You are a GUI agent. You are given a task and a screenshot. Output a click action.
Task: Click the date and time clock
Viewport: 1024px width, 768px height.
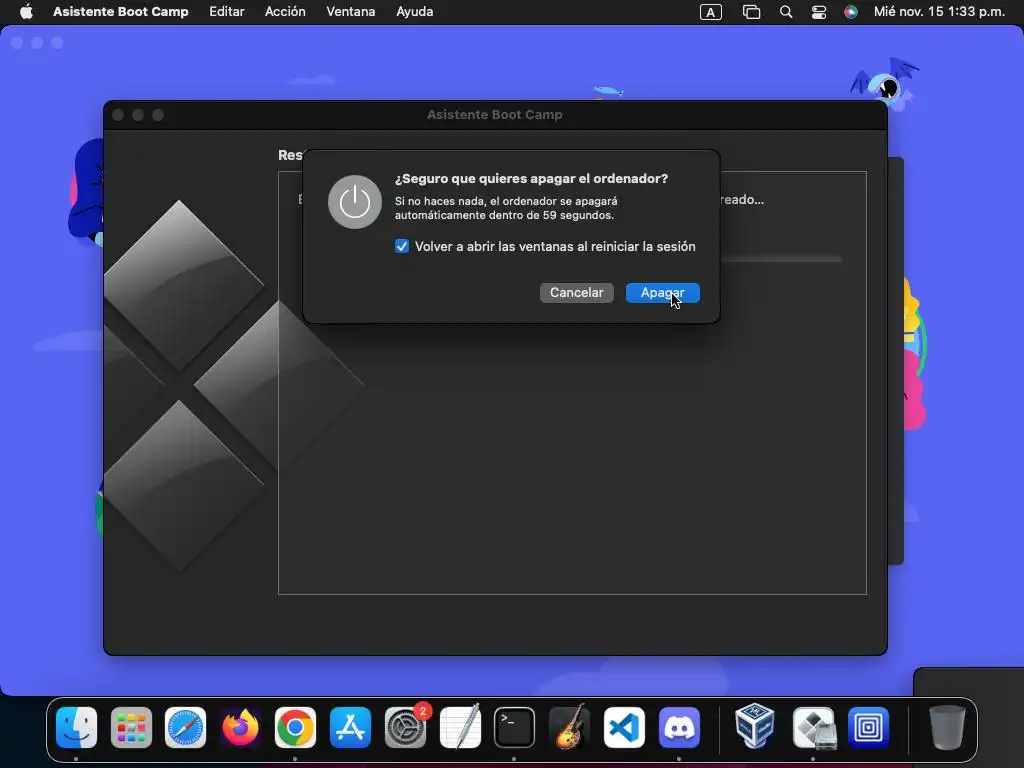[939, 12]
